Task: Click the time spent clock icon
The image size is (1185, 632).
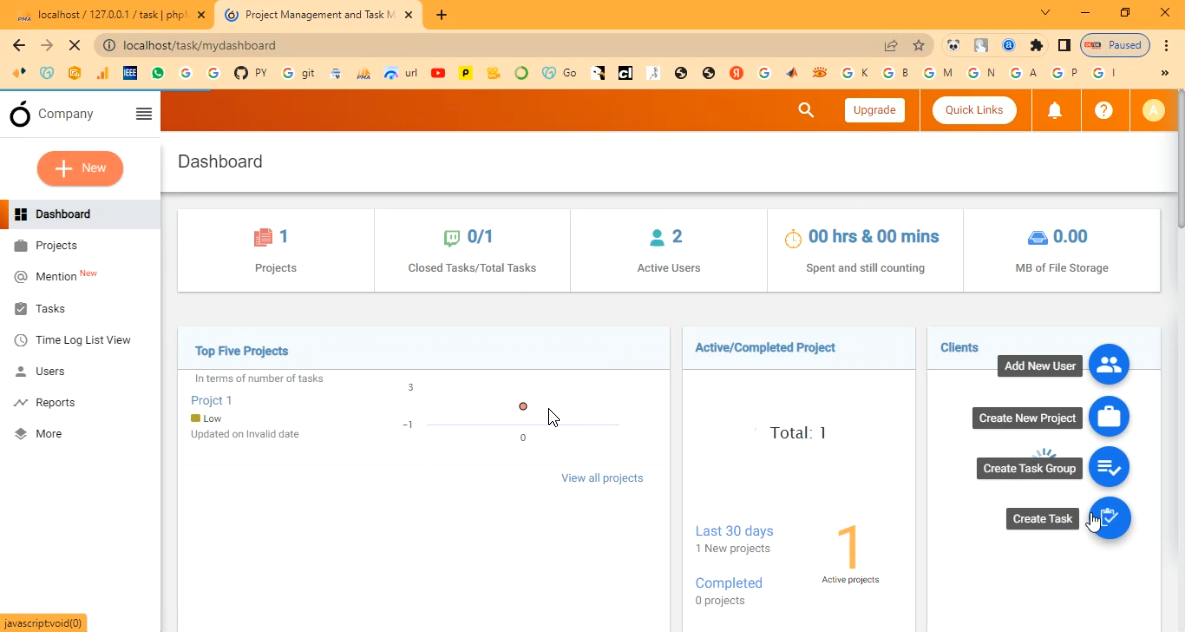Action: pos(793,239)
